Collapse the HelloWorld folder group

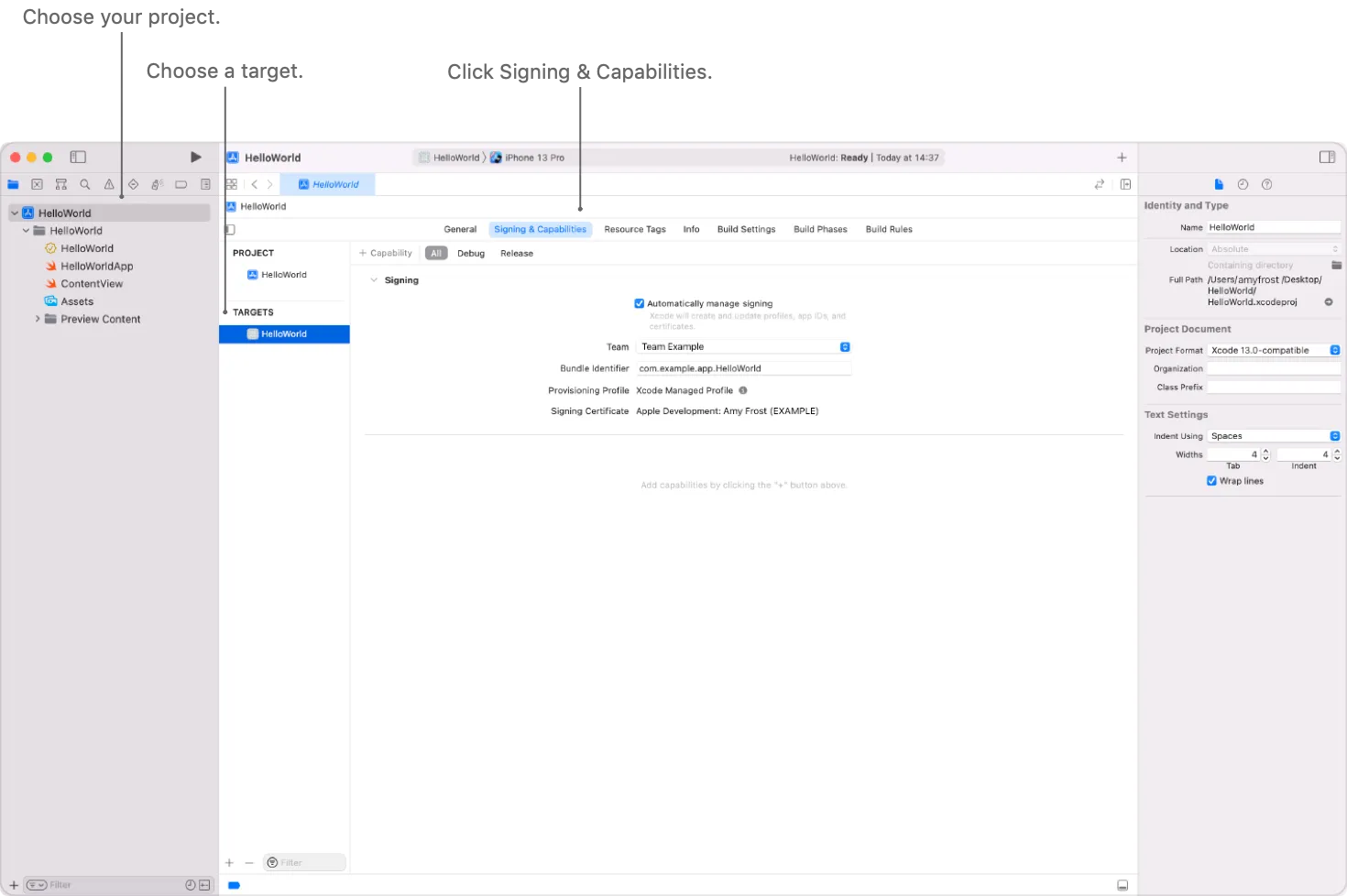(26, 231)
